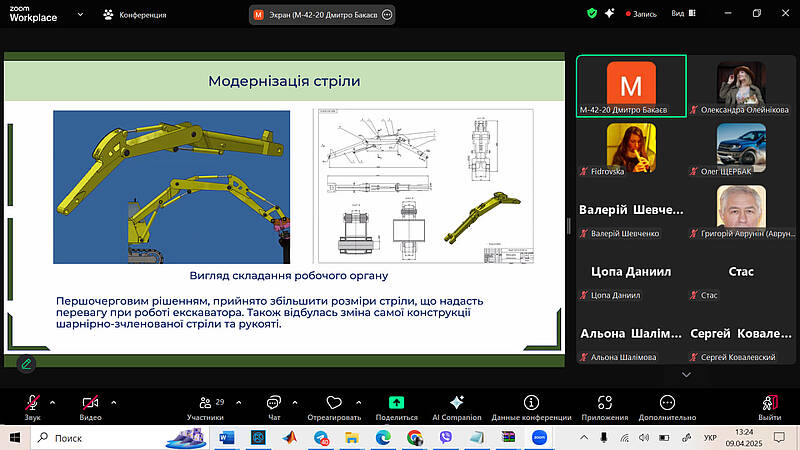Open the Участники panel

pos(205,408)
